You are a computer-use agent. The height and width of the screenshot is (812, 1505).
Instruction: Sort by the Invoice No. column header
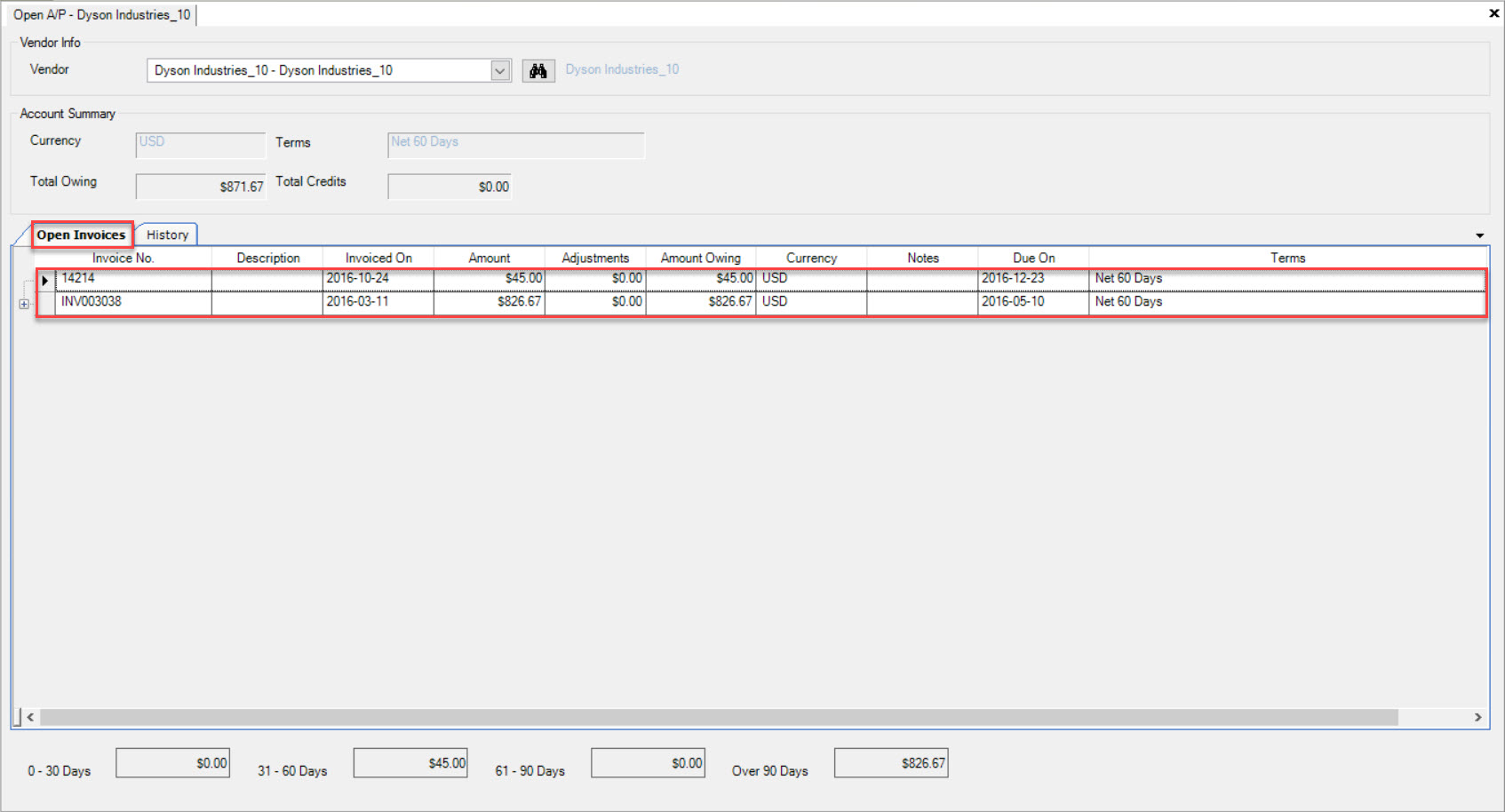coord(123,258)
